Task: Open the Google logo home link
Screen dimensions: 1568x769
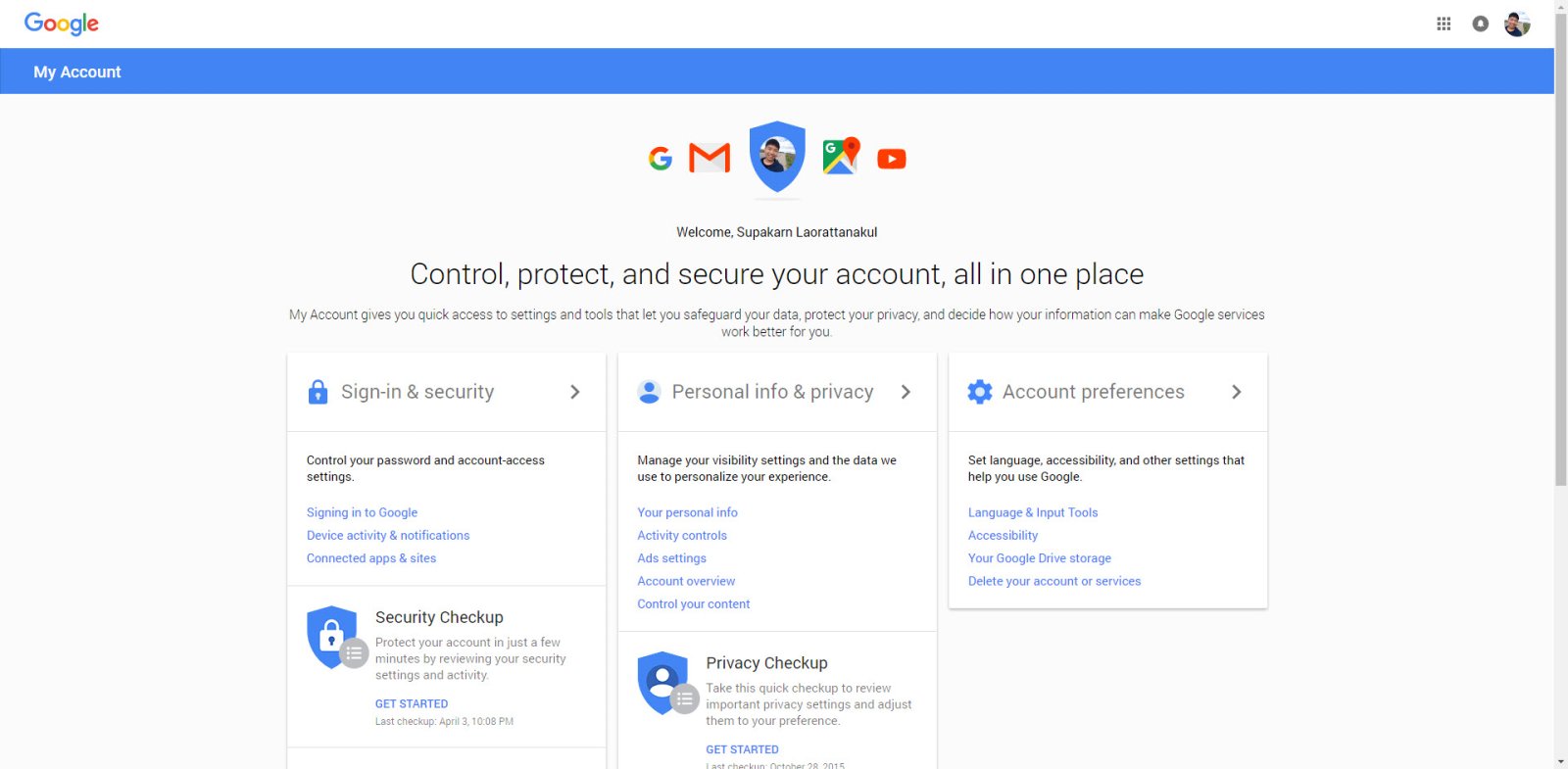Action: pos(62,24)
